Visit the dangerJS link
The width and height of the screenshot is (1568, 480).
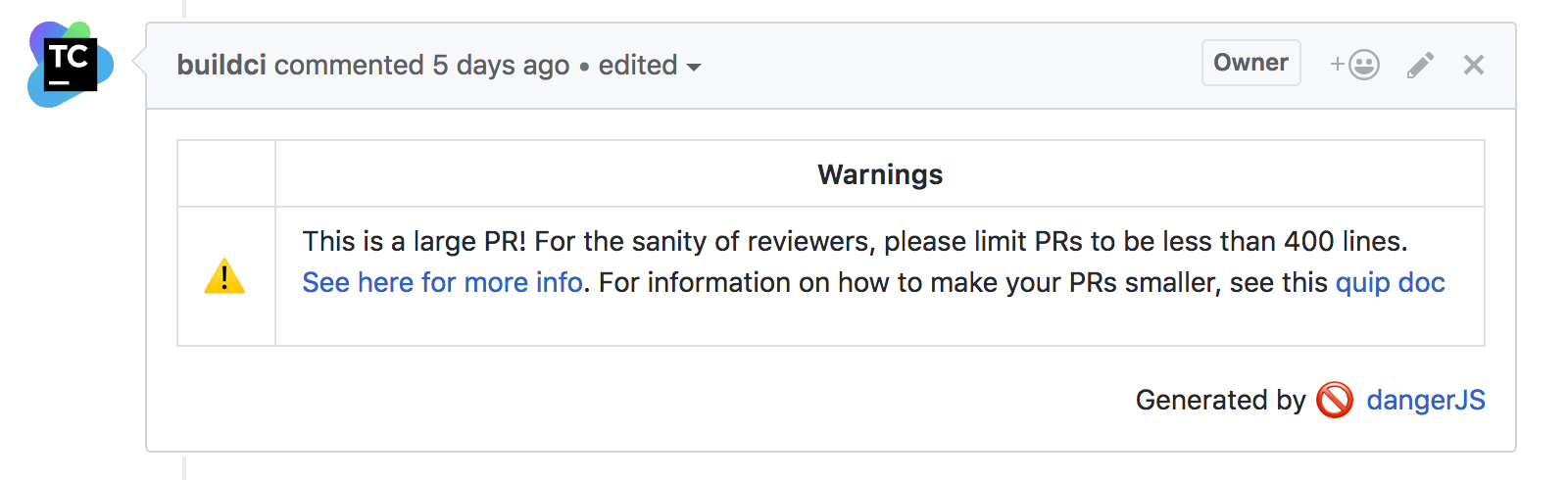coord(1426,400)
